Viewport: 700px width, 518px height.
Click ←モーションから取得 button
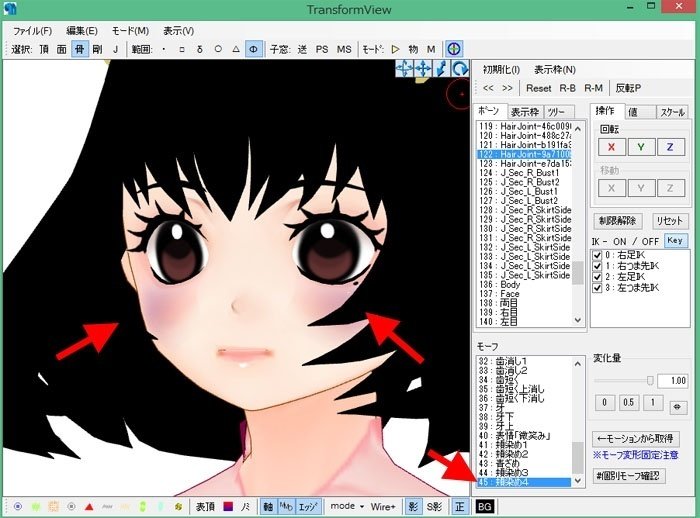click(636, 439)
